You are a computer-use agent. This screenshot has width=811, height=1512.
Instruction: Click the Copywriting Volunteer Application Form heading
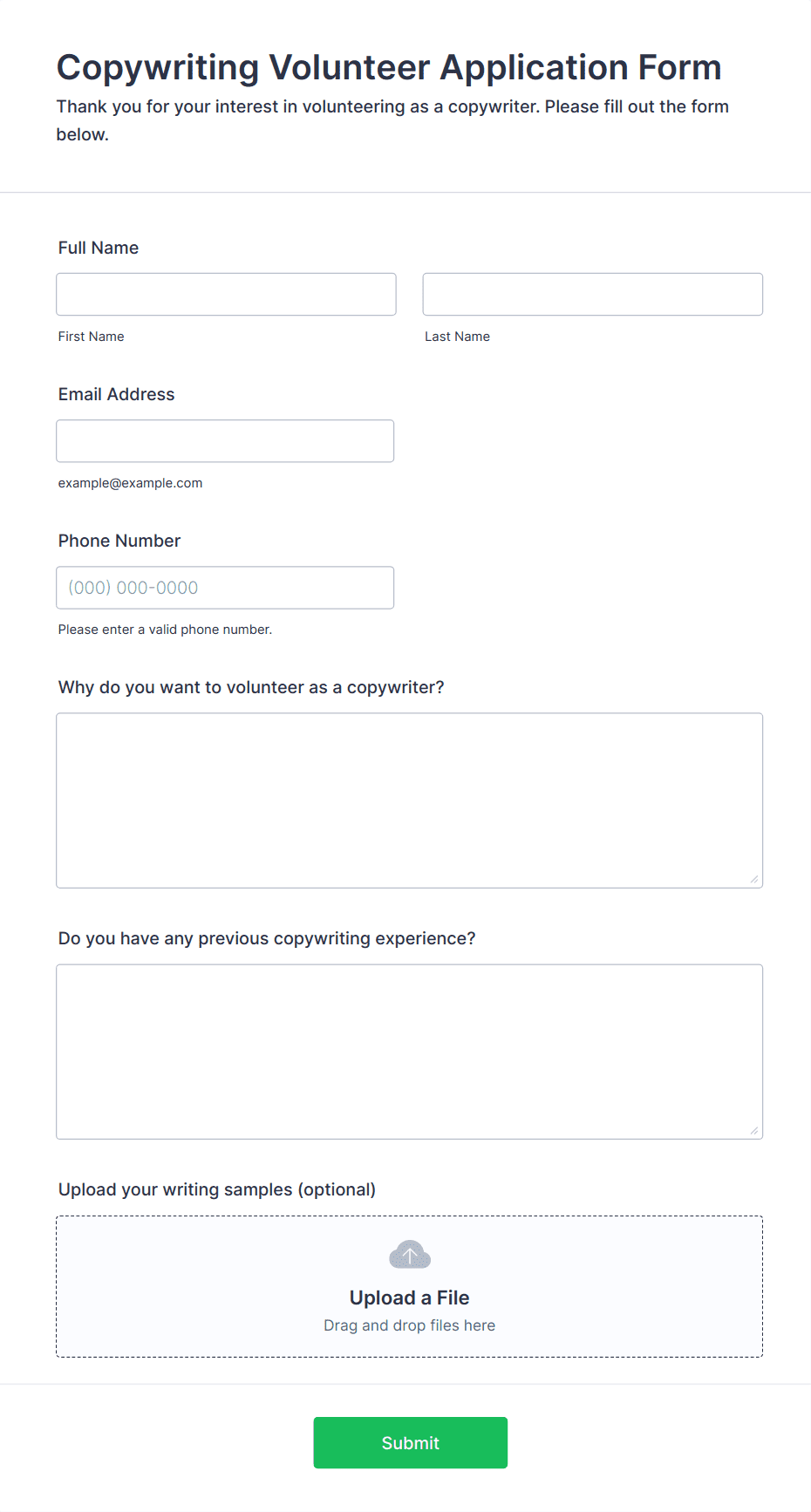(389, 67)
